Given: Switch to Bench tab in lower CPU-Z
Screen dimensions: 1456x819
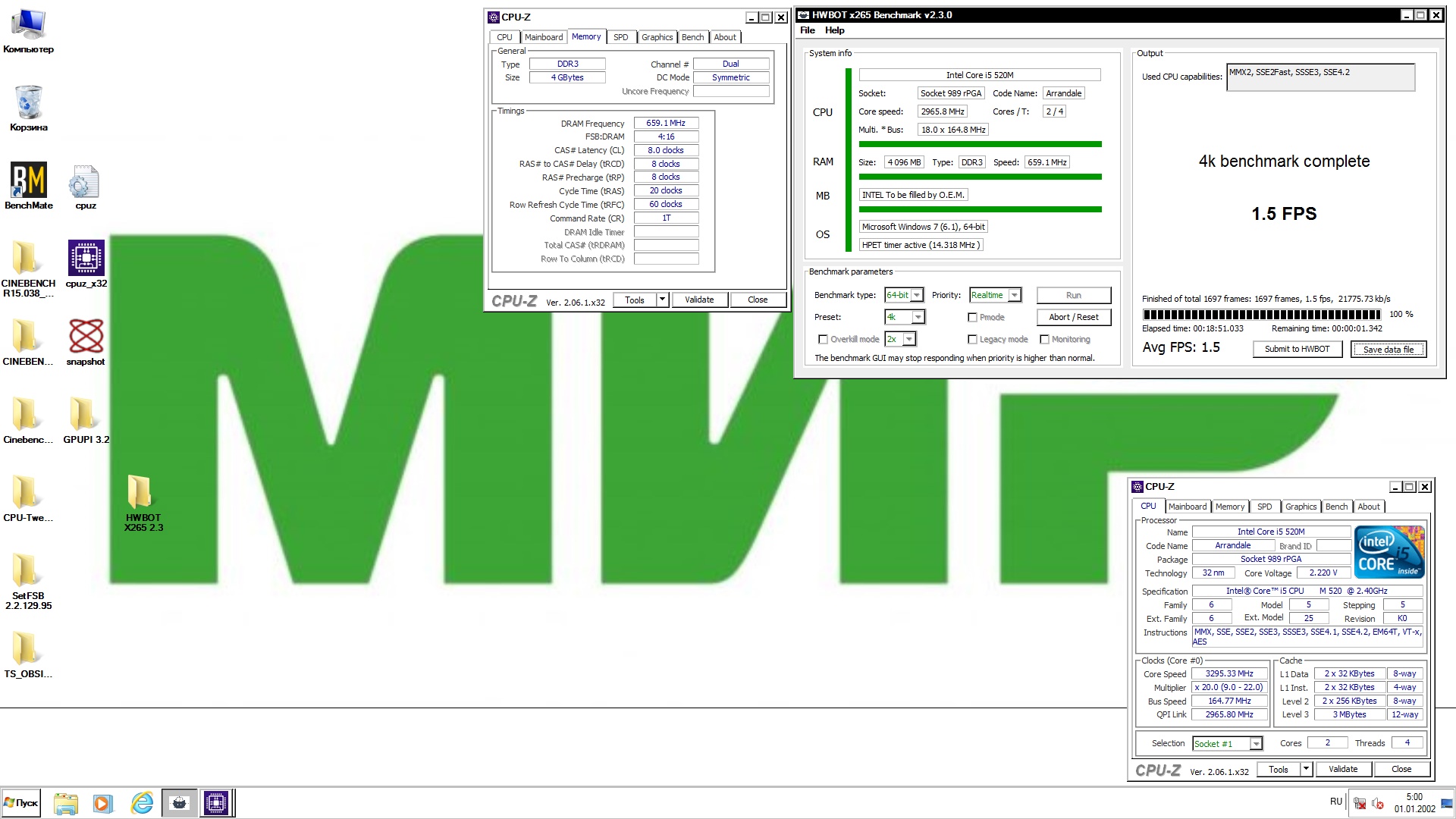Looking at the screenshot, I should click(x=1336, y=507).
